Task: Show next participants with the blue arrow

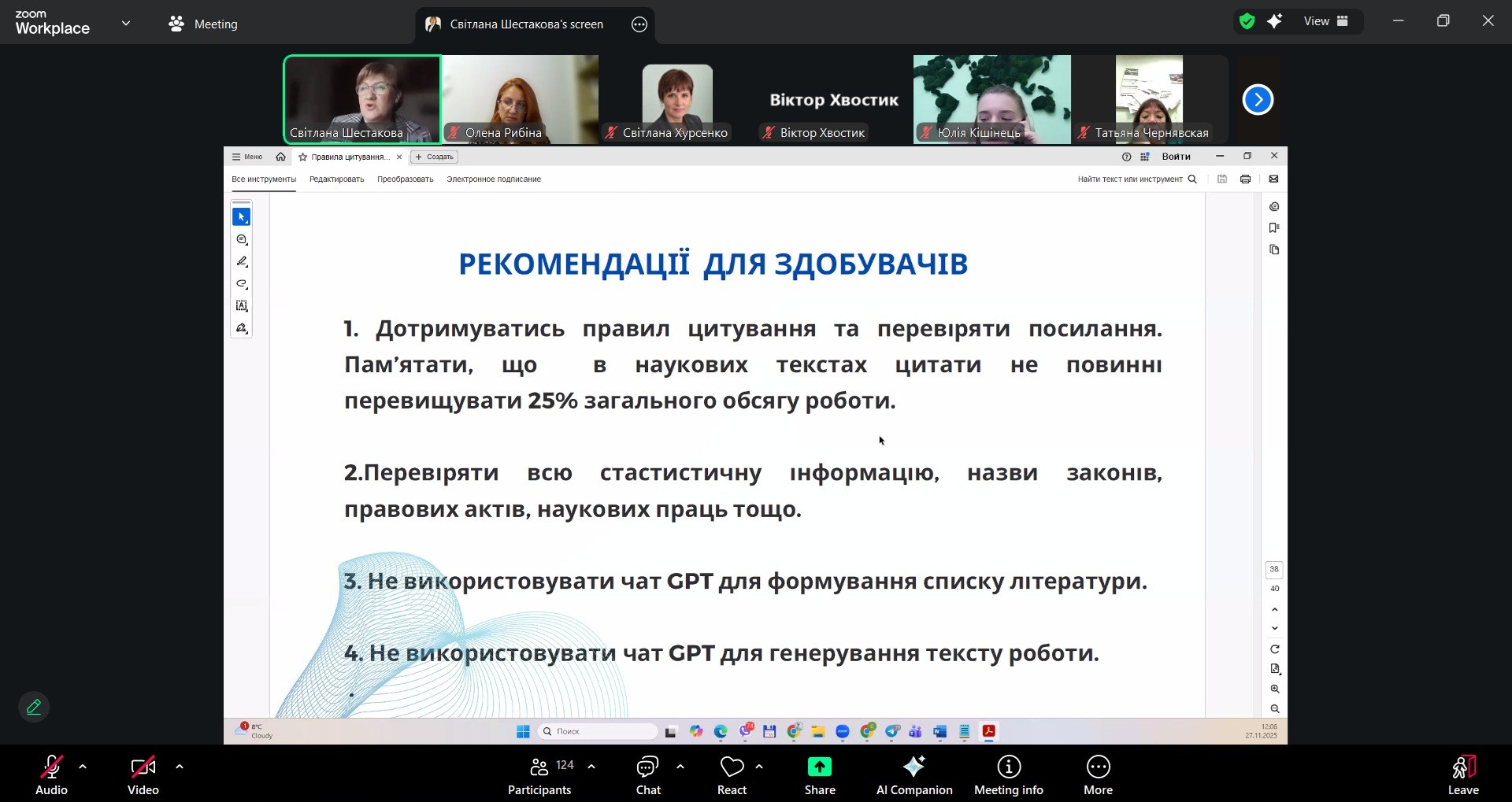Action: (1258, 100)
